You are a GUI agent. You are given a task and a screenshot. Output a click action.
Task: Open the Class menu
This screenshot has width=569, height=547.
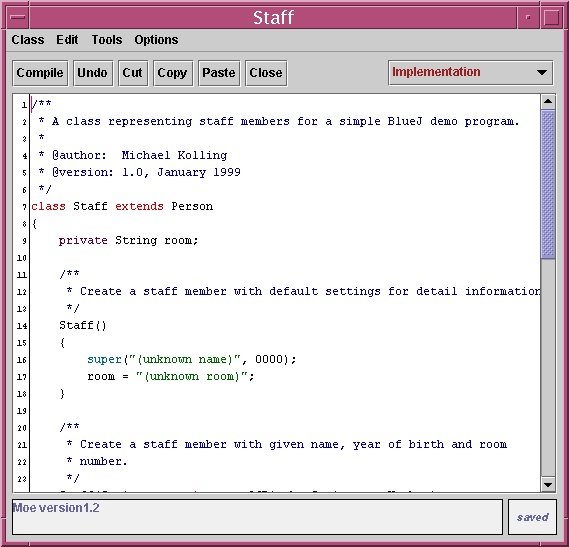pyautogui.click(x=28, y=40)
